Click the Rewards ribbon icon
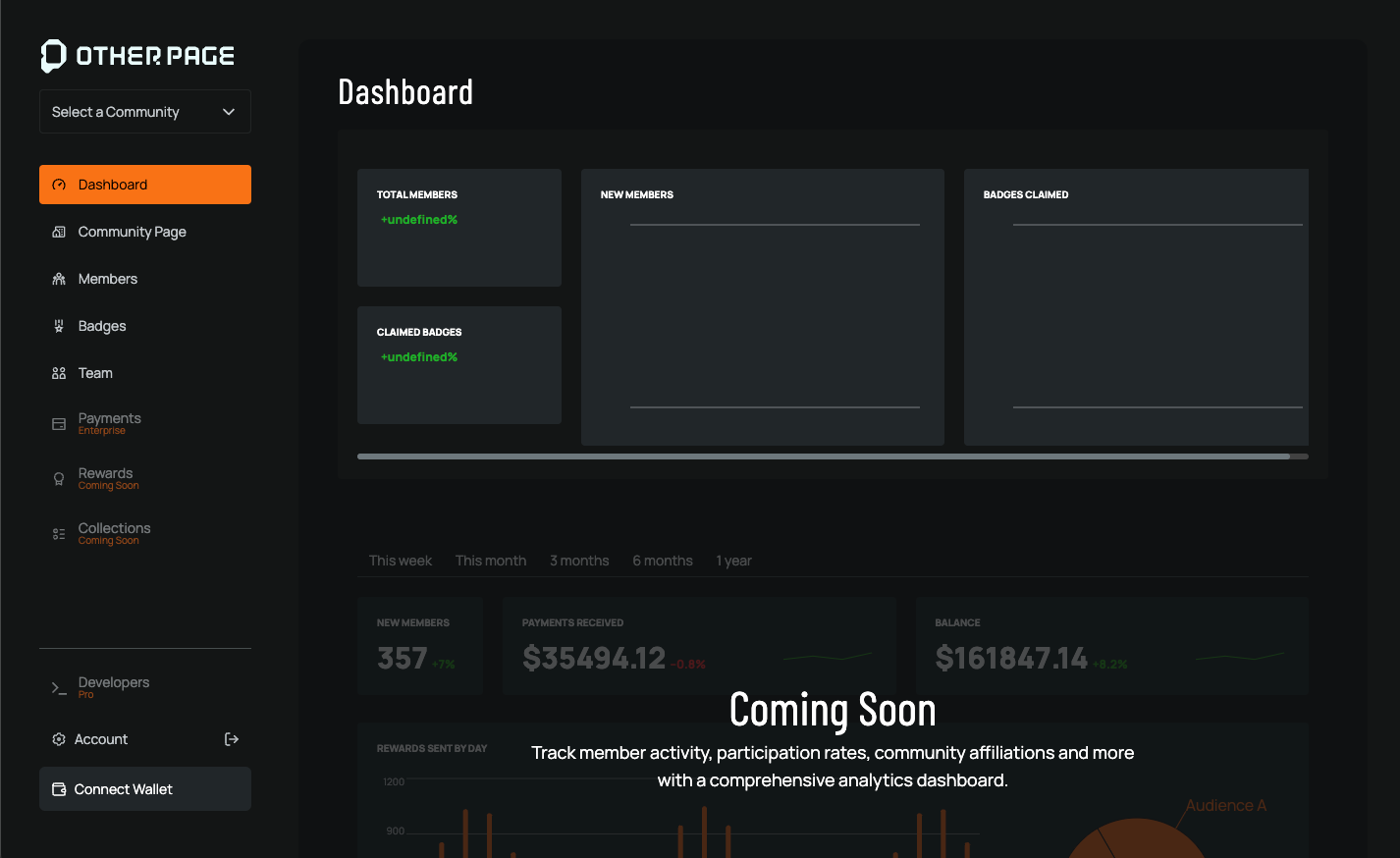Screen dimensions: 1400x858 tap(59, 477)
